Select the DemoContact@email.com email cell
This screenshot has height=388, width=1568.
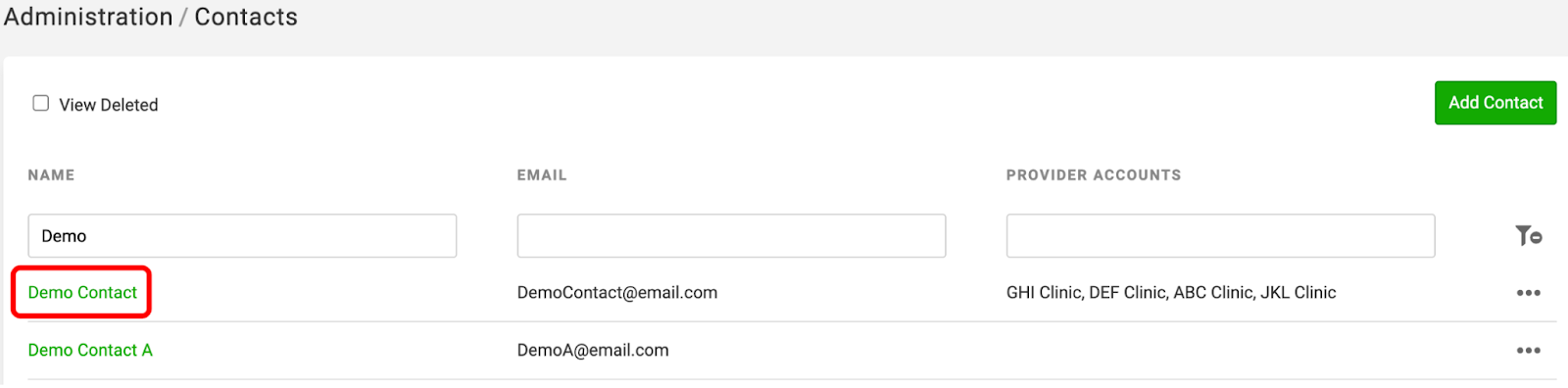click(x=617, y=292)
